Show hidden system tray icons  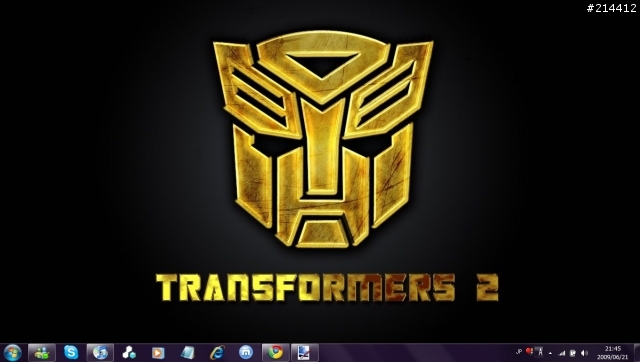(550, 353)
